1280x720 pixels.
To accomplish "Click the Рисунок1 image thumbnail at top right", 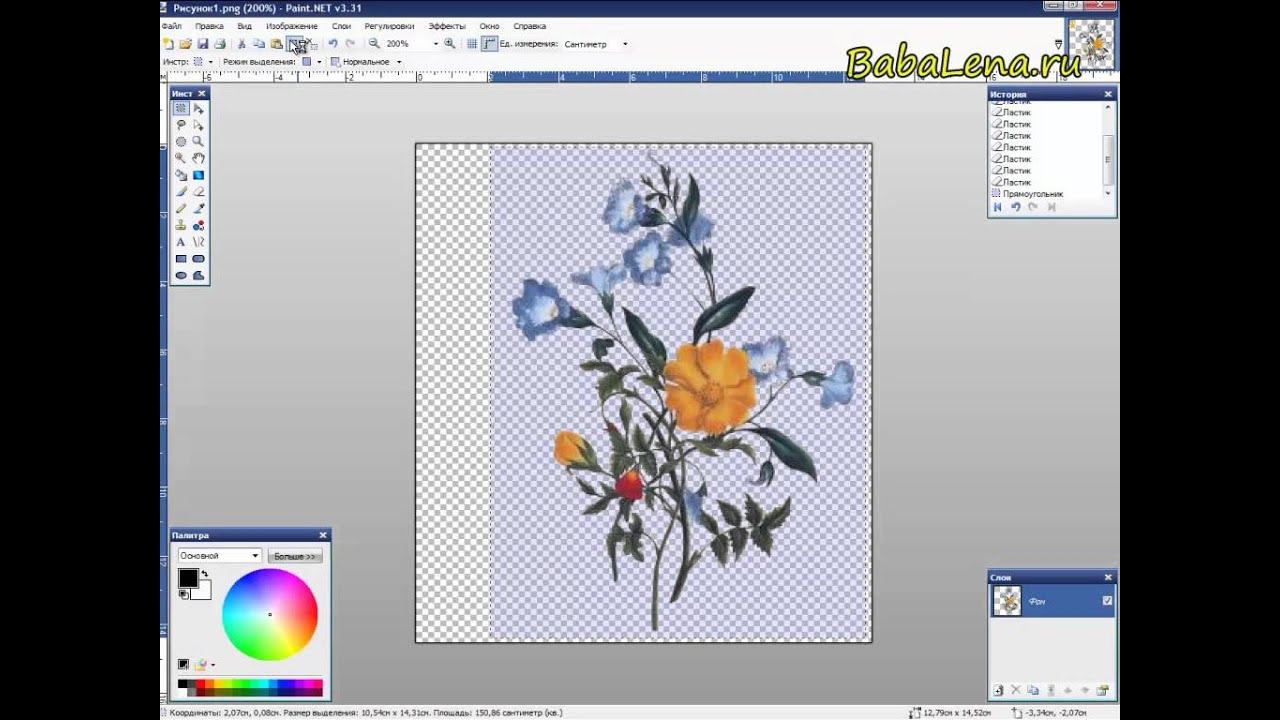I will 1090,44.
